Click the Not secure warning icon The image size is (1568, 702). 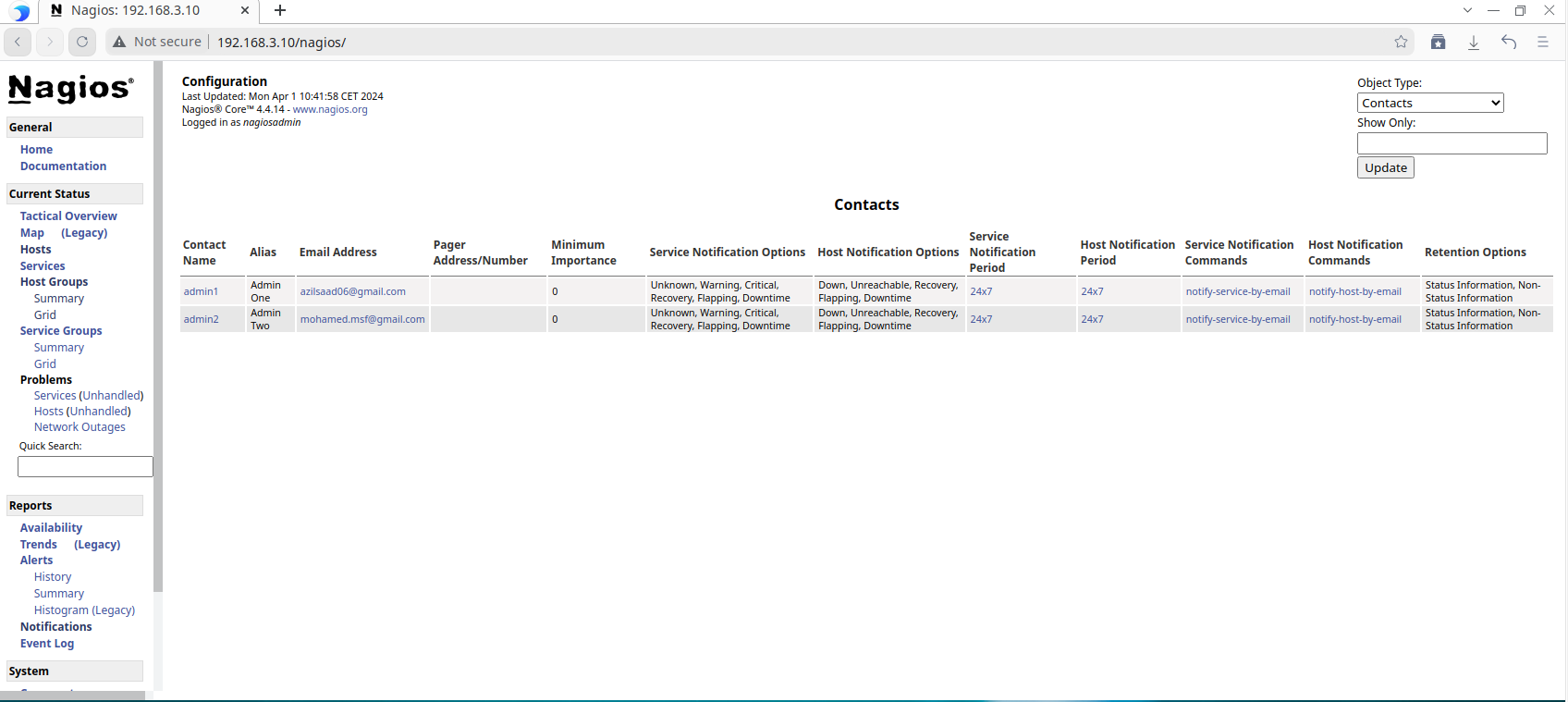(x=119, y=42)
